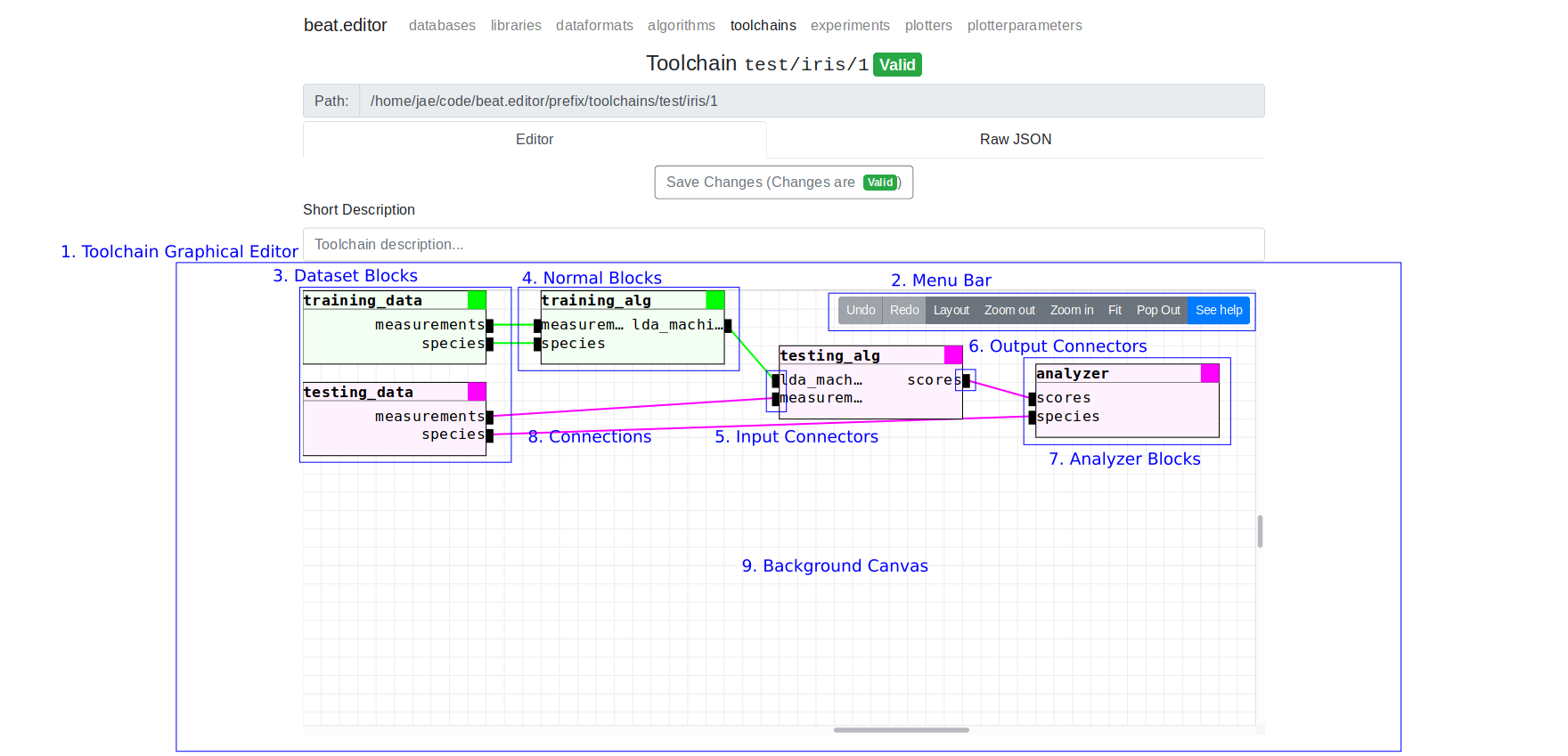This screenshot has height=756, width=1568.
Task: Open the databases navigation link
Action: (x=442, y=26)
